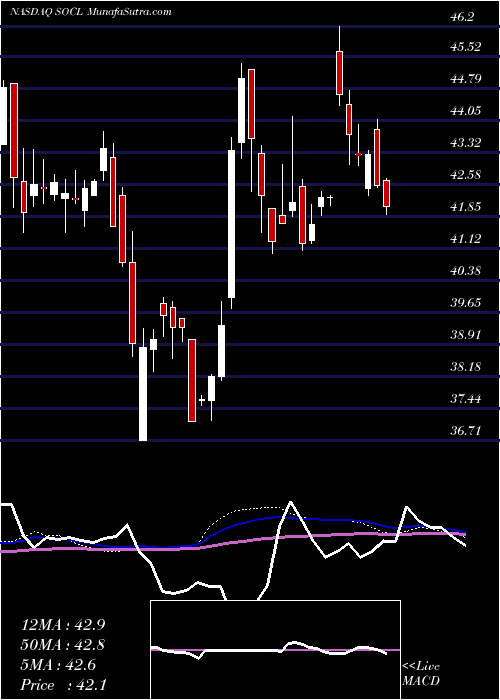Click the tallest white candlestick rising to 43.32
This screenshot has height=700, width=500.
(x=231, y=223)
